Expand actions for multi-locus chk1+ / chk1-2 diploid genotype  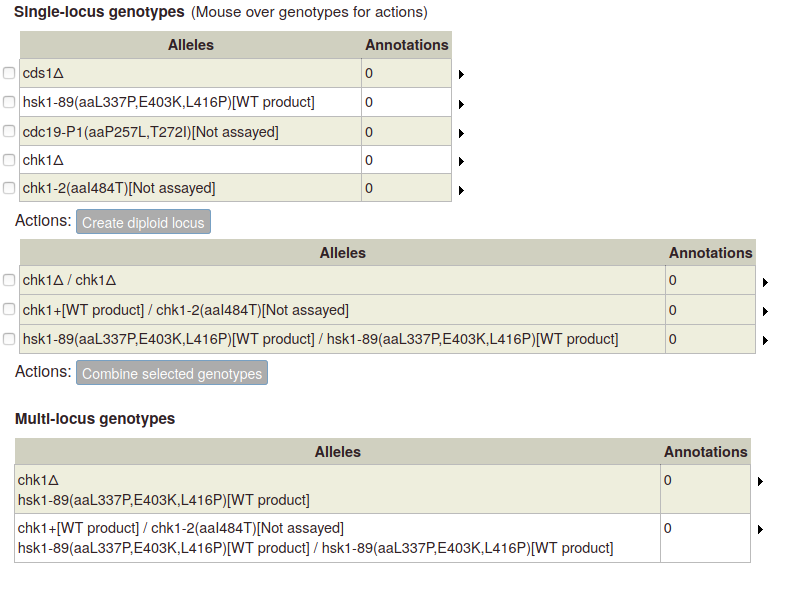[760, 529]
